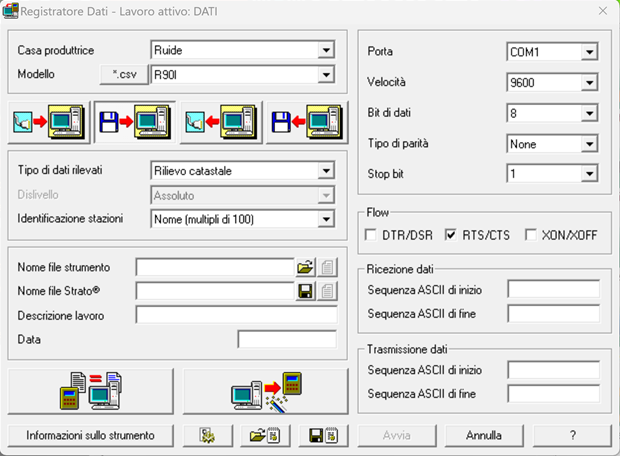Click the Informazioni sullo strumento button
620x456 pixels.
[91, 436]
